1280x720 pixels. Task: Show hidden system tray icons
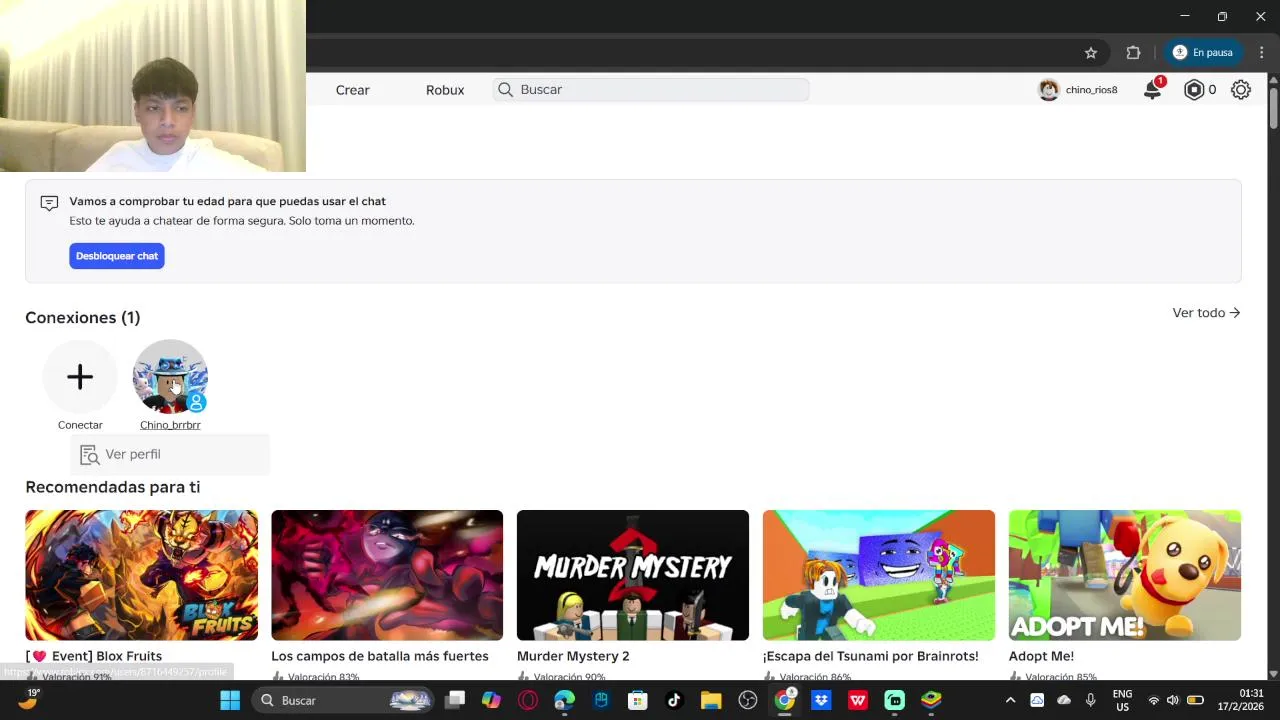tap(1010, 700)
